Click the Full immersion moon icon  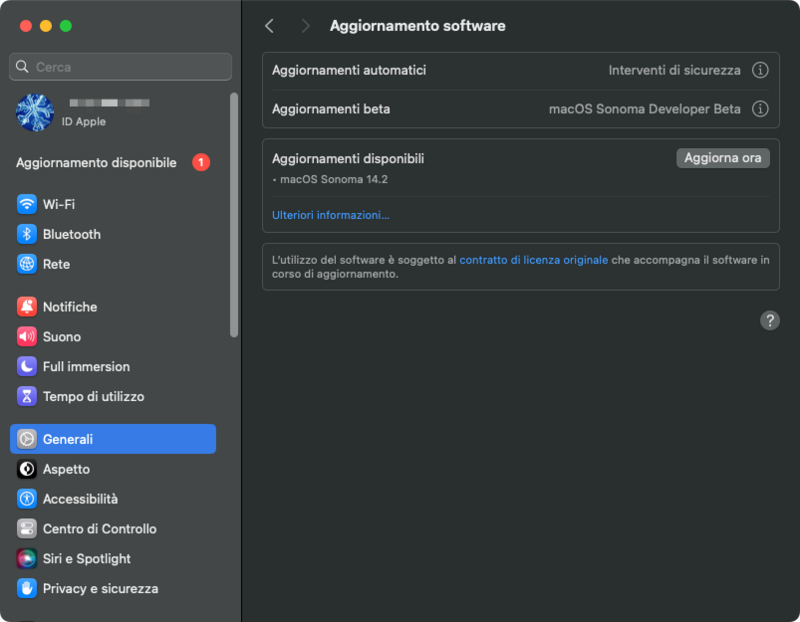point(27,366)
